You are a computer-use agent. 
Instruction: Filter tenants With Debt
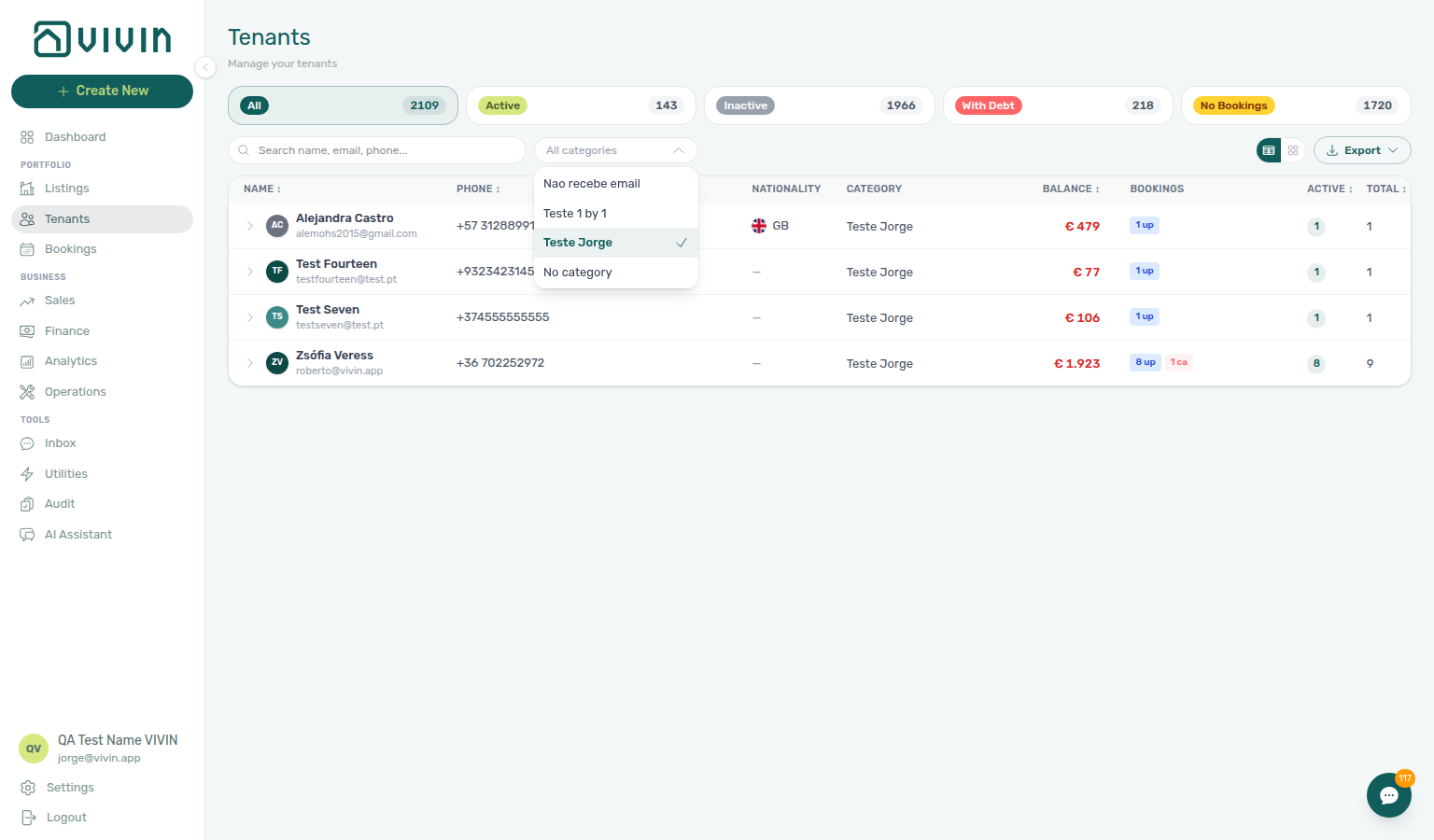pos(1058,105)
